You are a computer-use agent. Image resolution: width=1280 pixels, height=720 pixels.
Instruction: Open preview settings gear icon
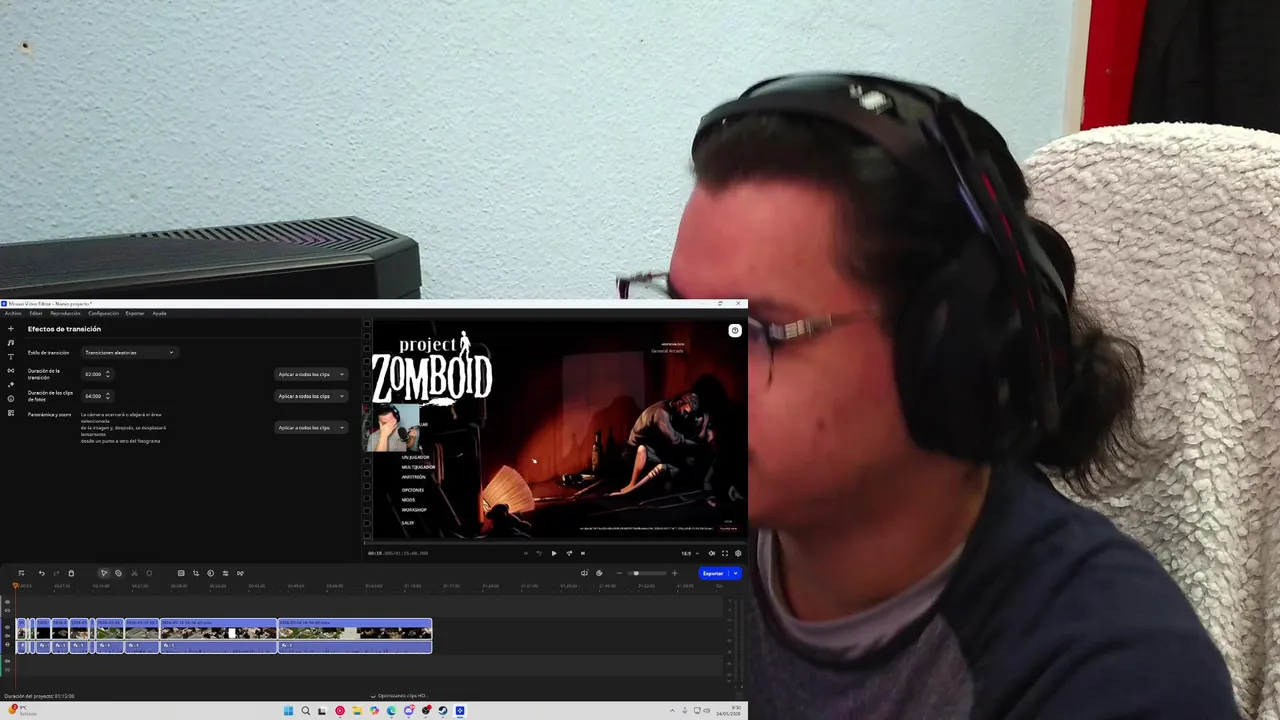point(738,553)
